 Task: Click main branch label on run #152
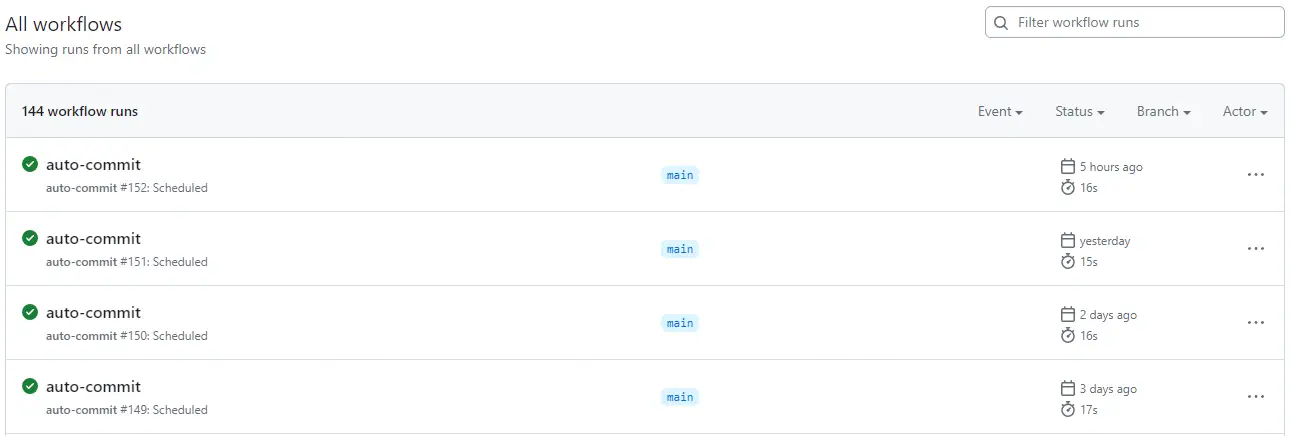tap(680, 175)
